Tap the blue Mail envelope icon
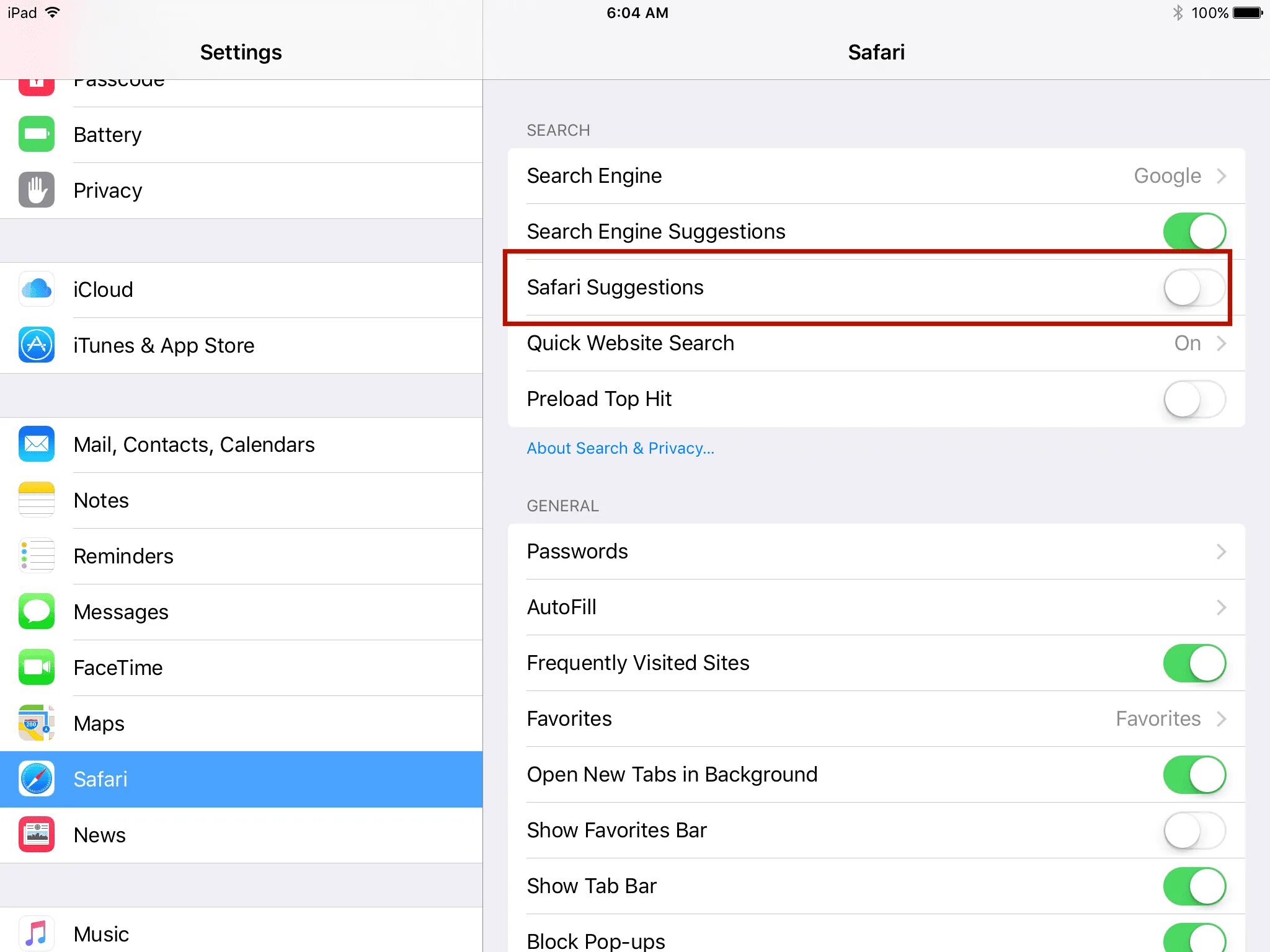The image size is (1270, 952). click(37, 444)
